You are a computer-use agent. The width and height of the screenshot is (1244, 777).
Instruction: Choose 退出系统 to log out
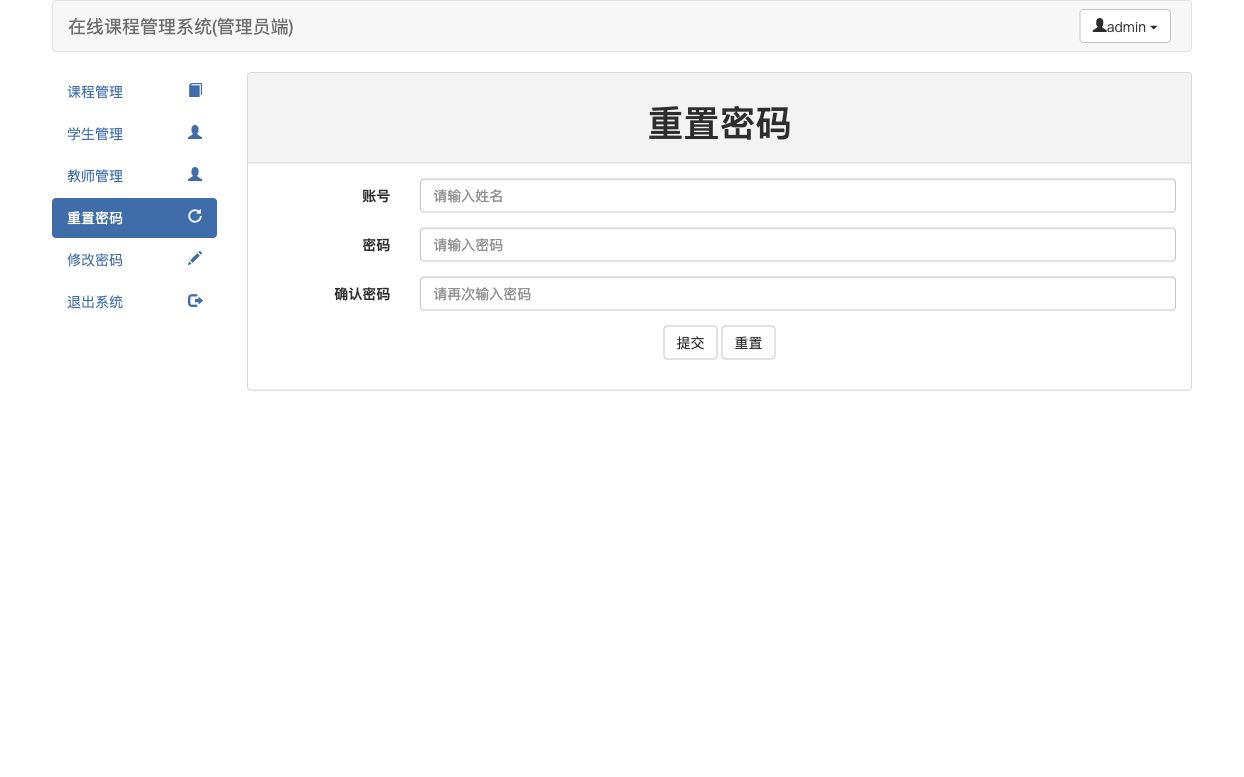tap(134, 302)
